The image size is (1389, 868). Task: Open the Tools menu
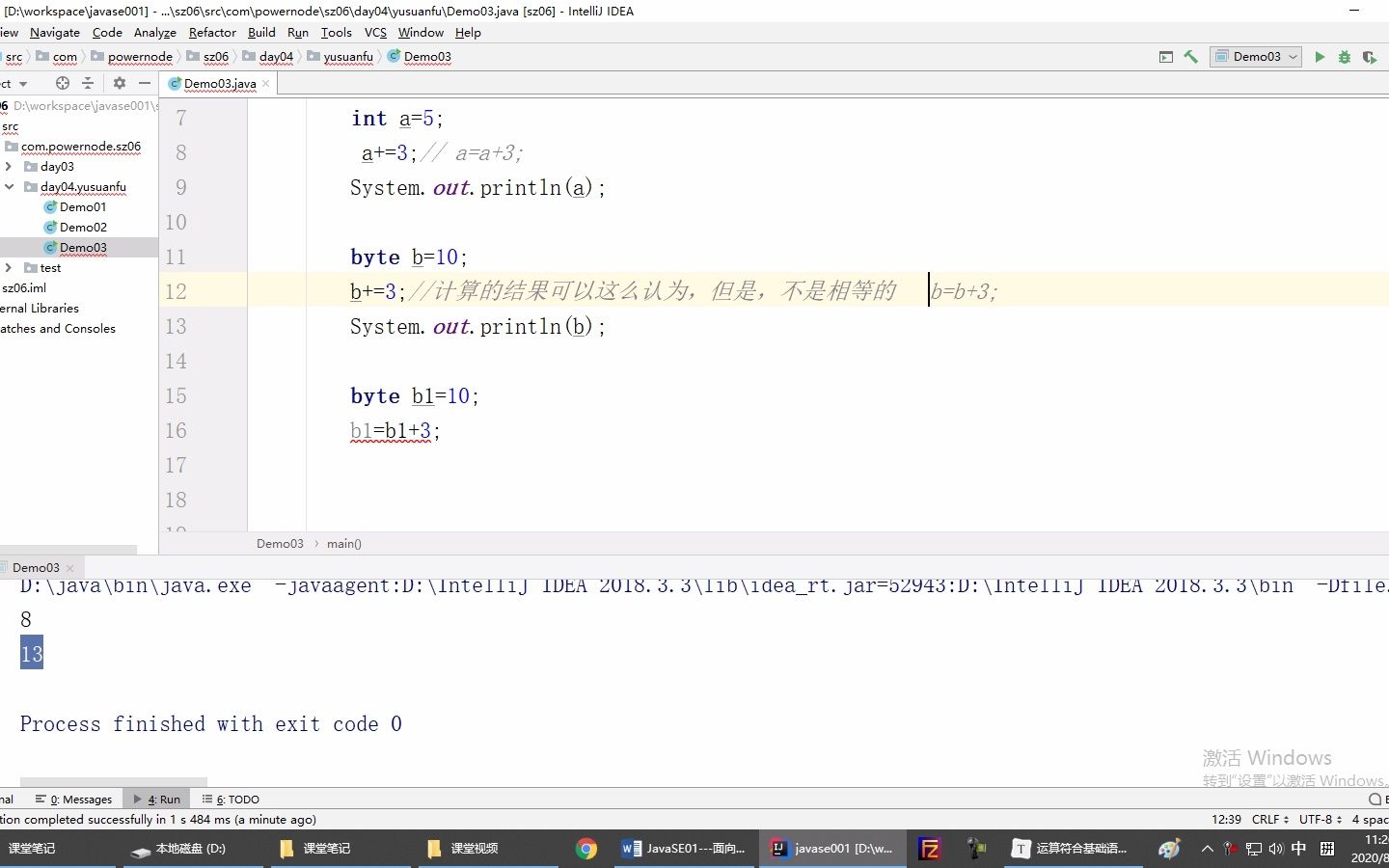point(337,32)
